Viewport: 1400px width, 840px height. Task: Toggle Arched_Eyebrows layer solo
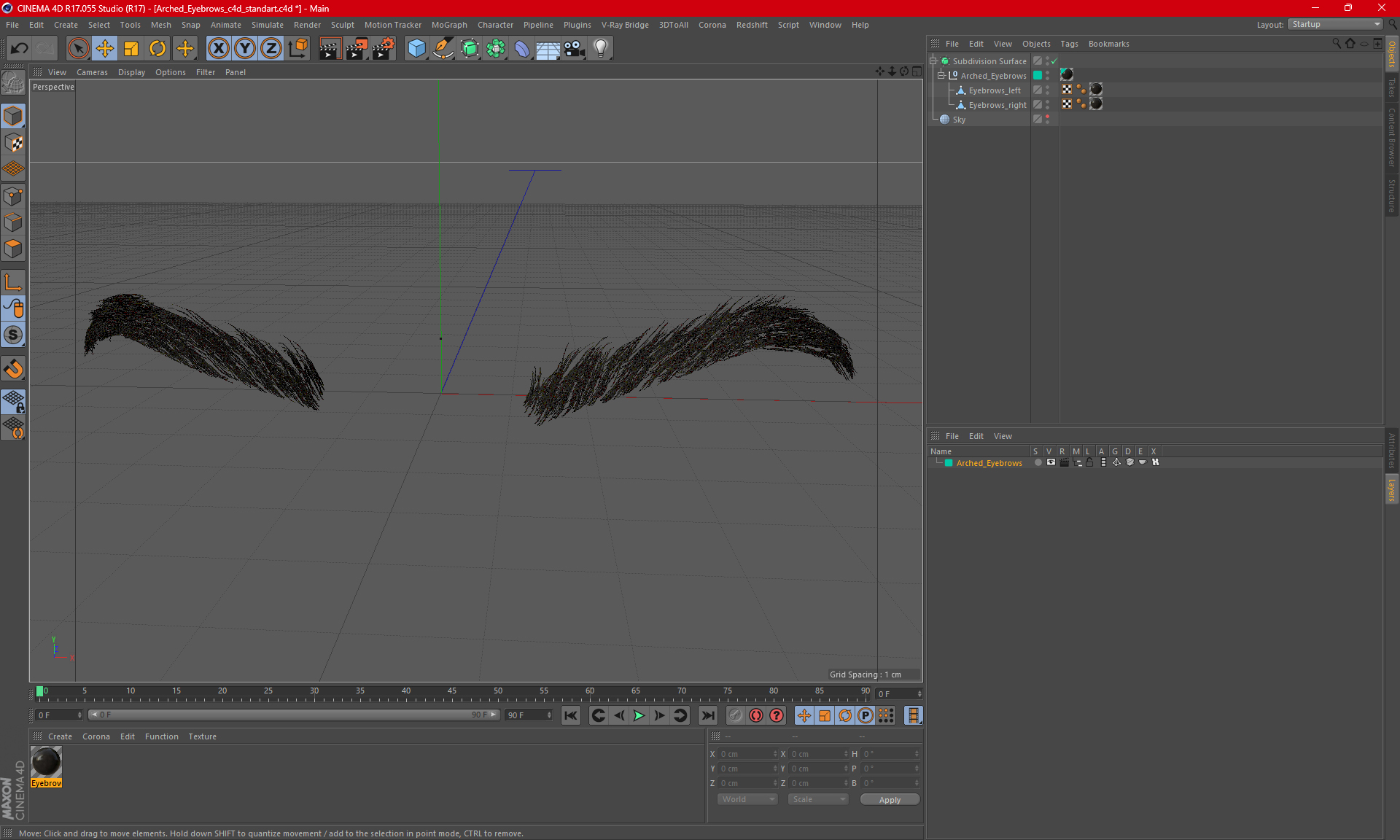[1038, 462]
